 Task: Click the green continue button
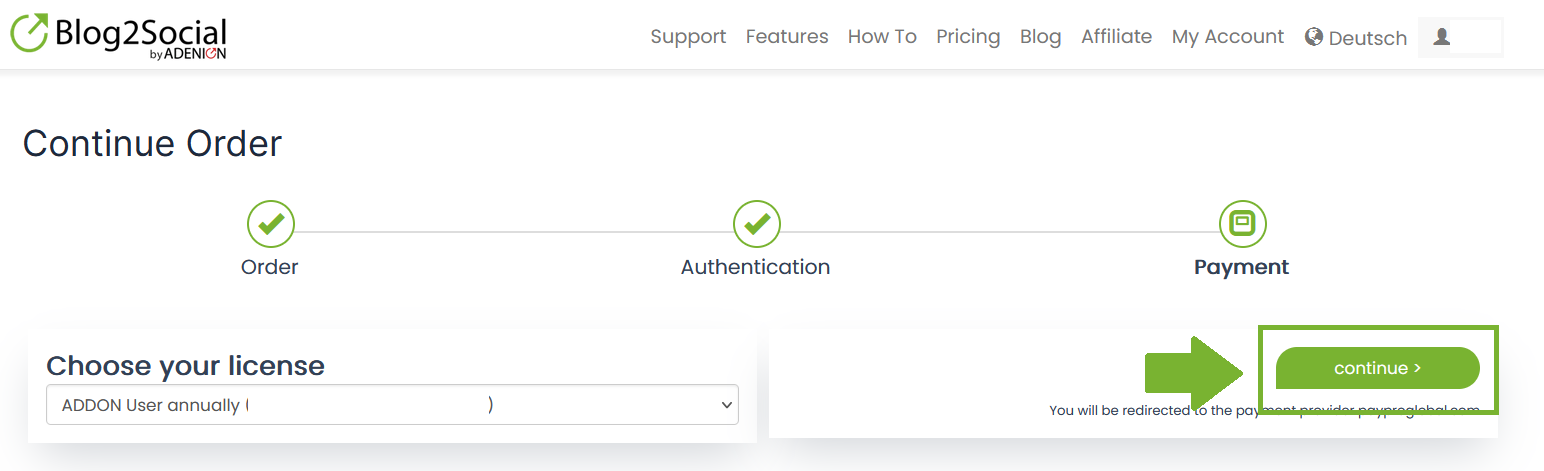click(1377, 368)
